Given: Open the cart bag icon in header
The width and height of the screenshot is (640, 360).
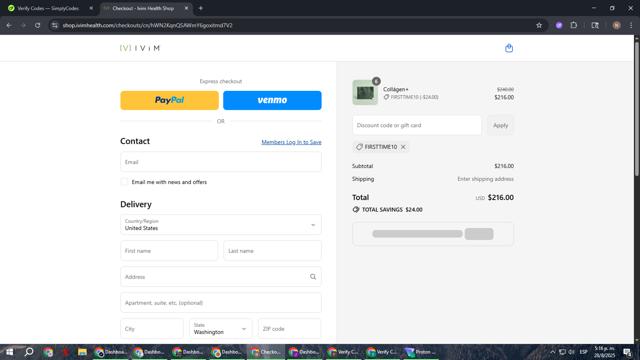Looking at the screenshot, I should [509, 48].
